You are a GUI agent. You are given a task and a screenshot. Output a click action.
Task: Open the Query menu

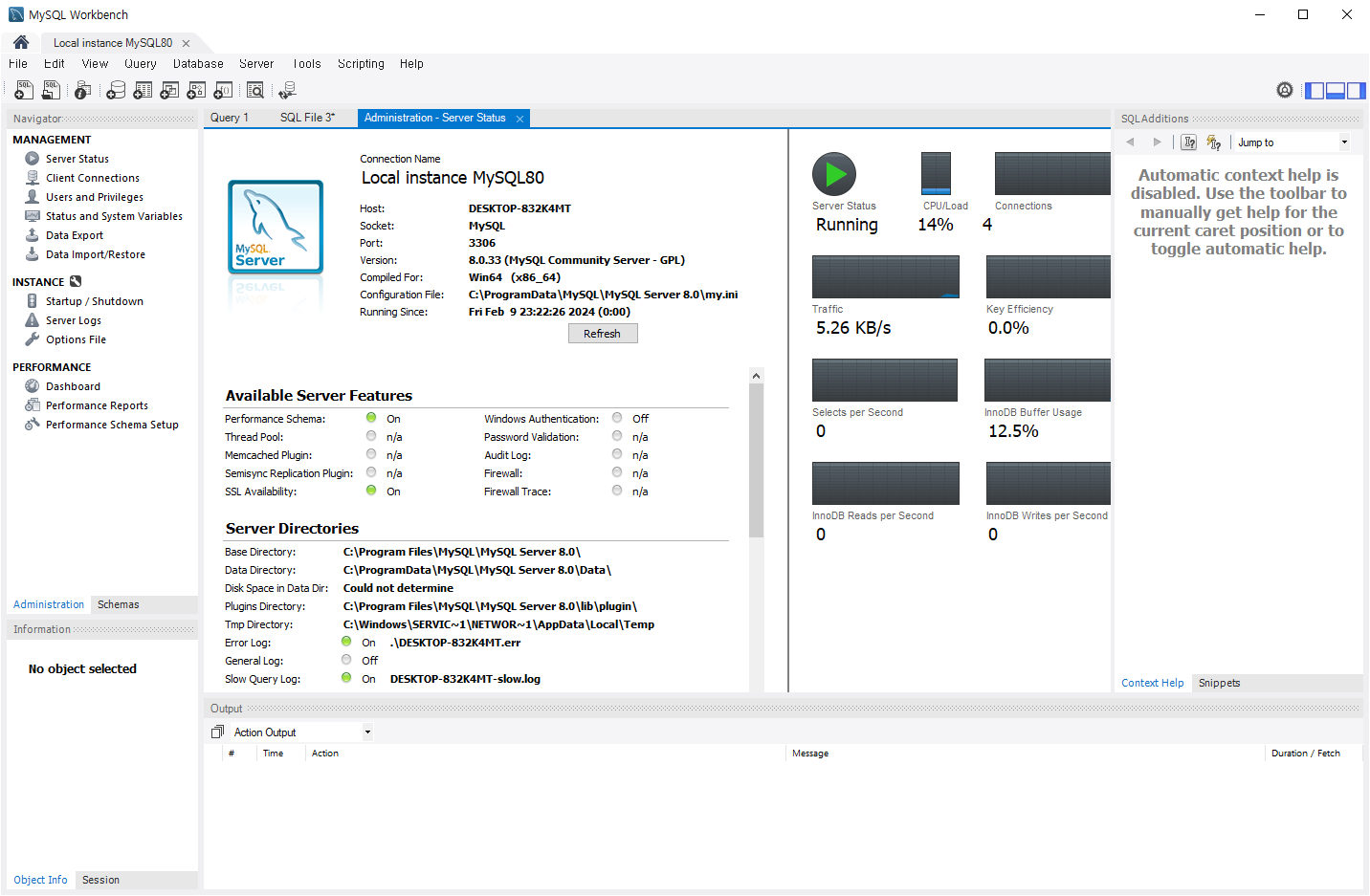click(x=141, y=64)
